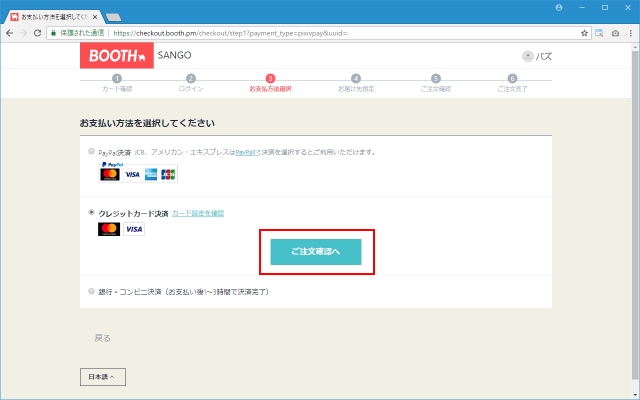Click the BOOTH logo

click(117, 56)
